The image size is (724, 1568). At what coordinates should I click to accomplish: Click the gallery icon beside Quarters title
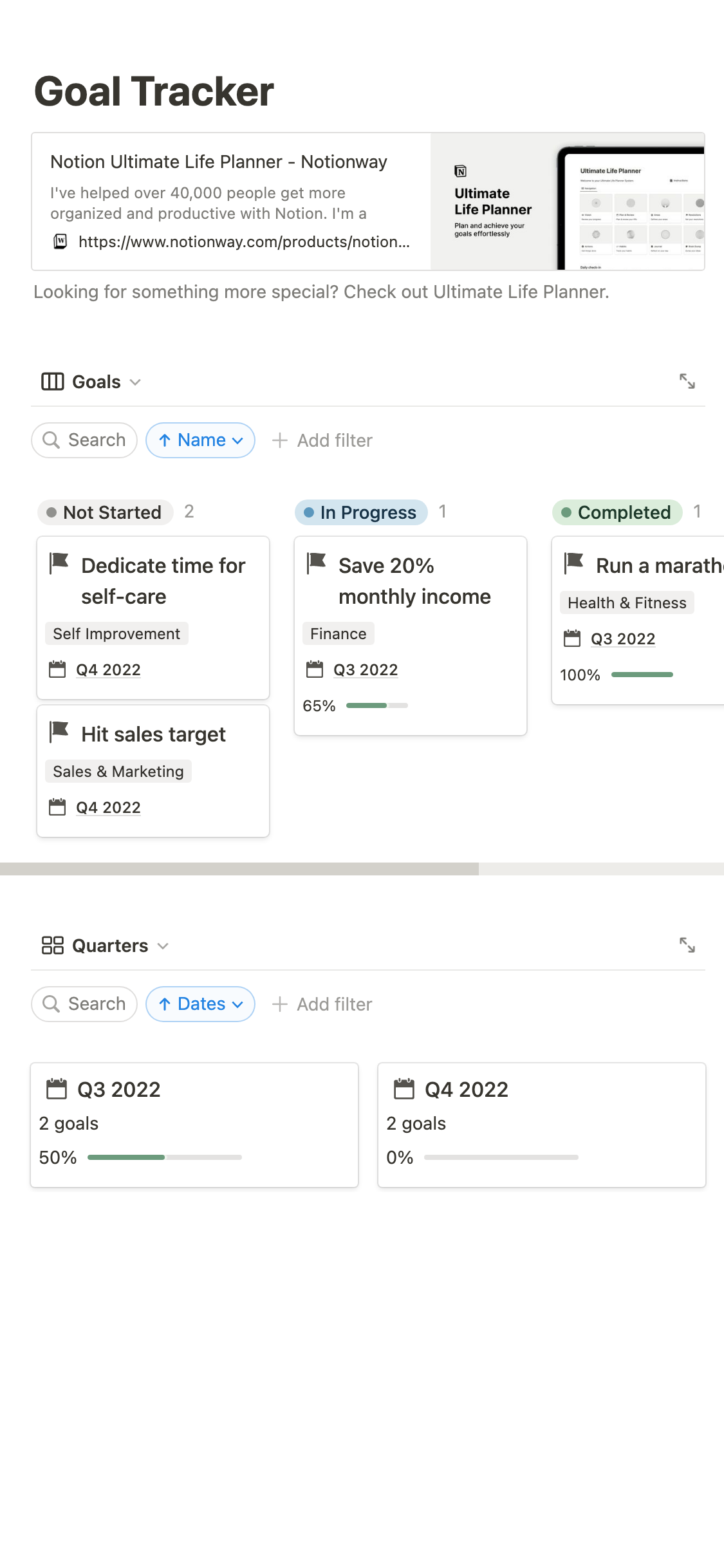(x=52, y=945)
